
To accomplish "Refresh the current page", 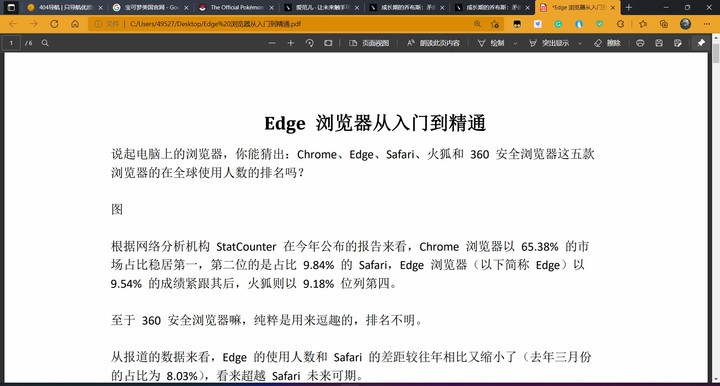I will click(54, 24).
